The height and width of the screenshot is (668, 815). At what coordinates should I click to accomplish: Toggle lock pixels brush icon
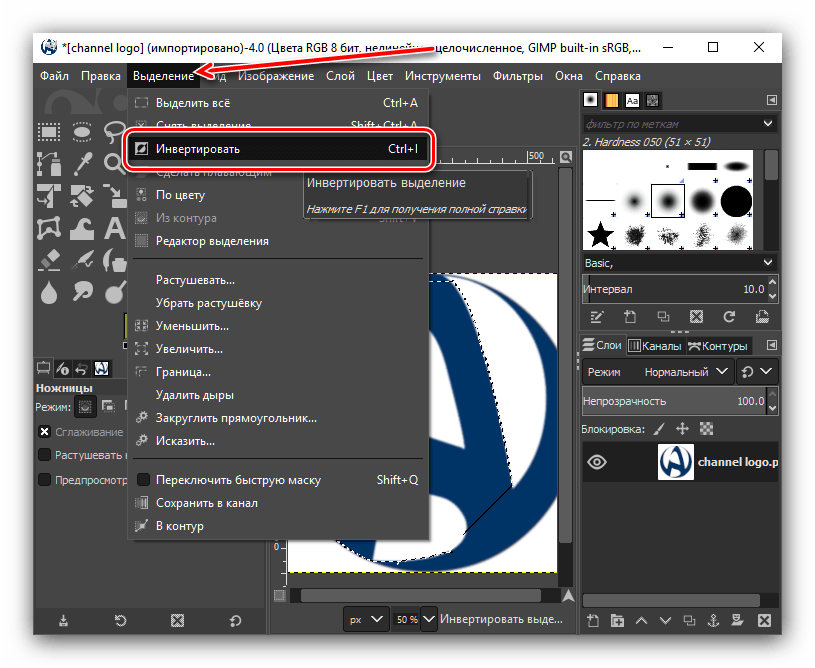659,429
